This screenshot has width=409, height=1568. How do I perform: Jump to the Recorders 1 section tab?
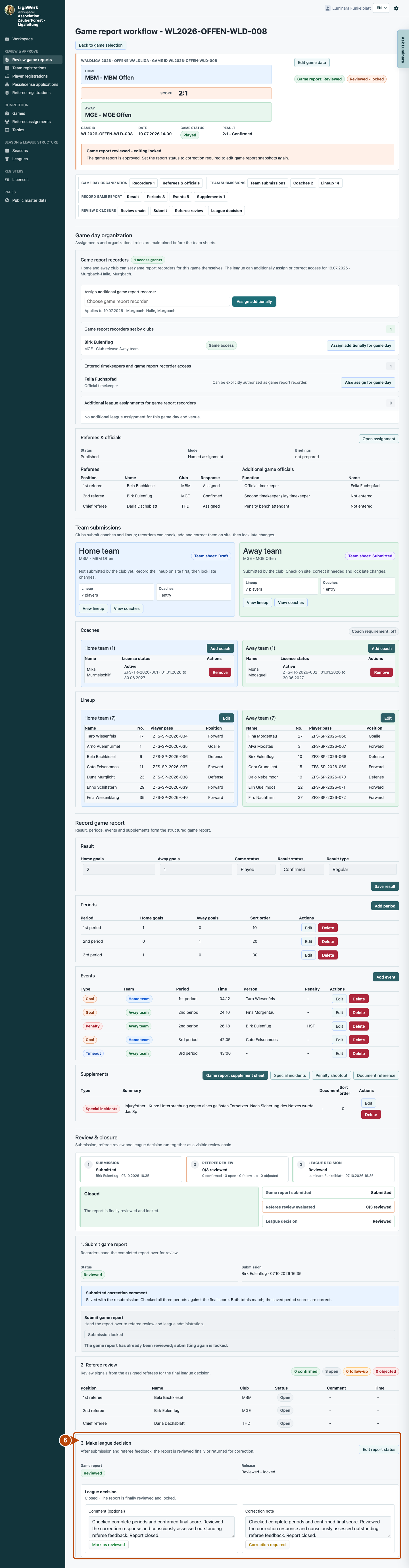144,183
